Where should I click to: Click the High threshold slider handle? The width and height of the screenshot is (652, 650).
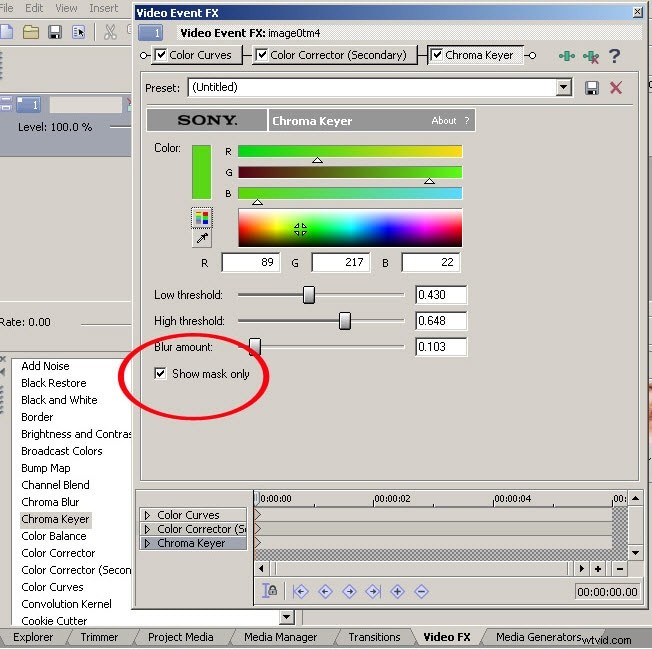coord(345,321)
